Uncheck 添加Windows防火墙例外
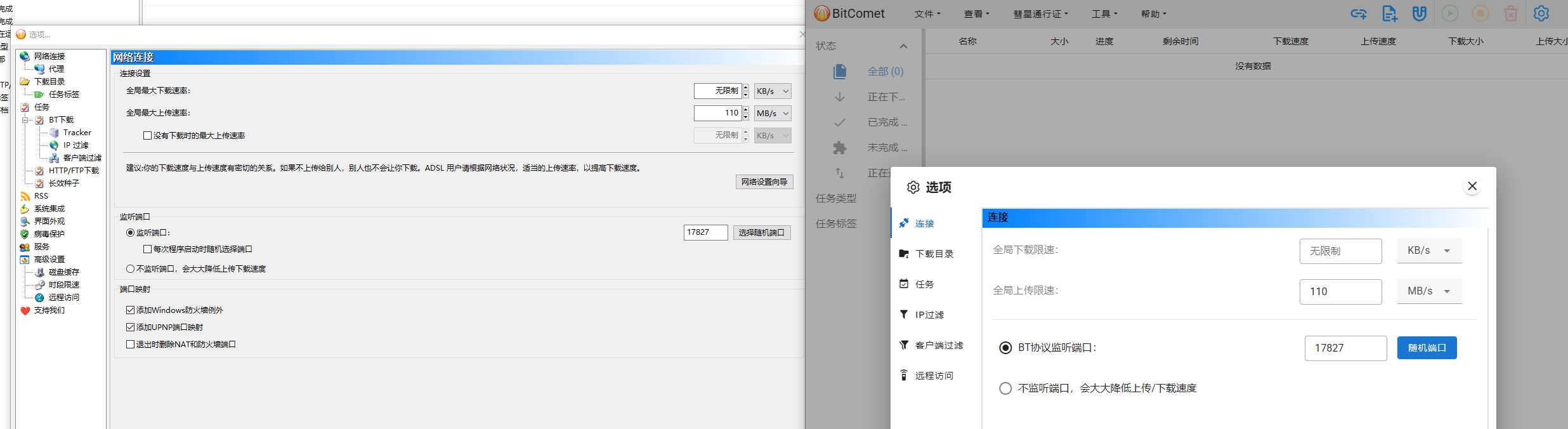Screen dimensions: 1568x429 click(130, 310)
